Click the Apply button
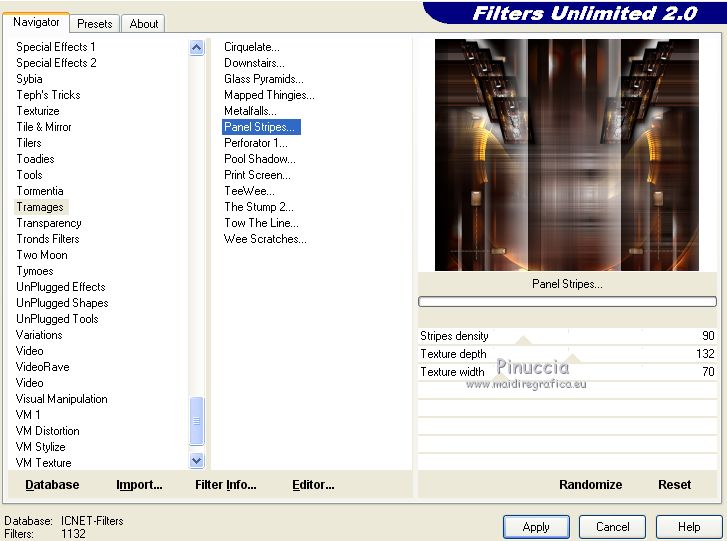The width and height of the screenshot is (727, 541). pos(536,527)
